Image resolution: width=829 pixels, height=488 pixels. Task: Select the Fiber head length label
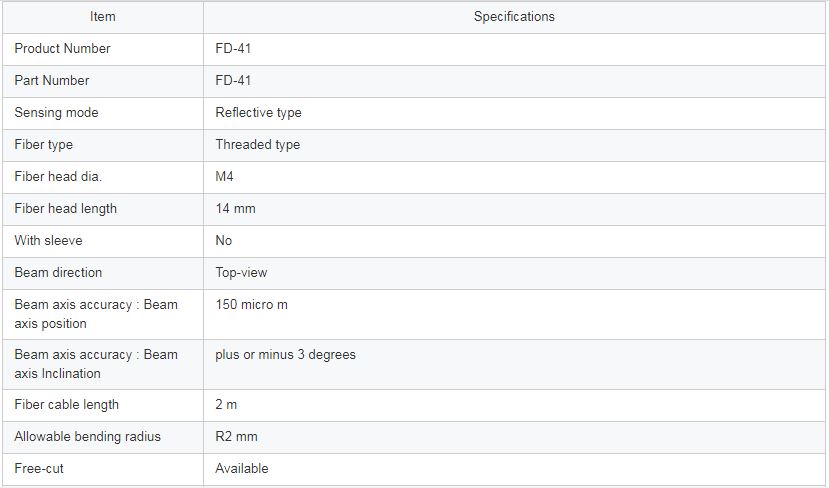tap(66, 208)
